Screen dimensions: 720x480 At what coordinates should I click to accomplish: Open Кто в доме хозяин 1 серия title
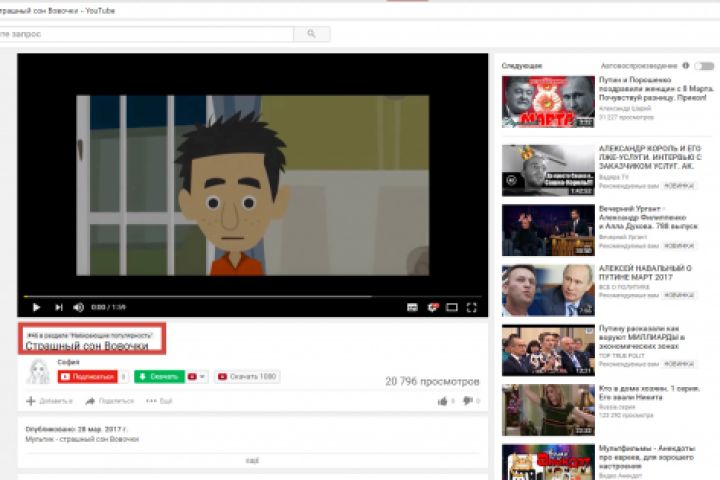649,393
